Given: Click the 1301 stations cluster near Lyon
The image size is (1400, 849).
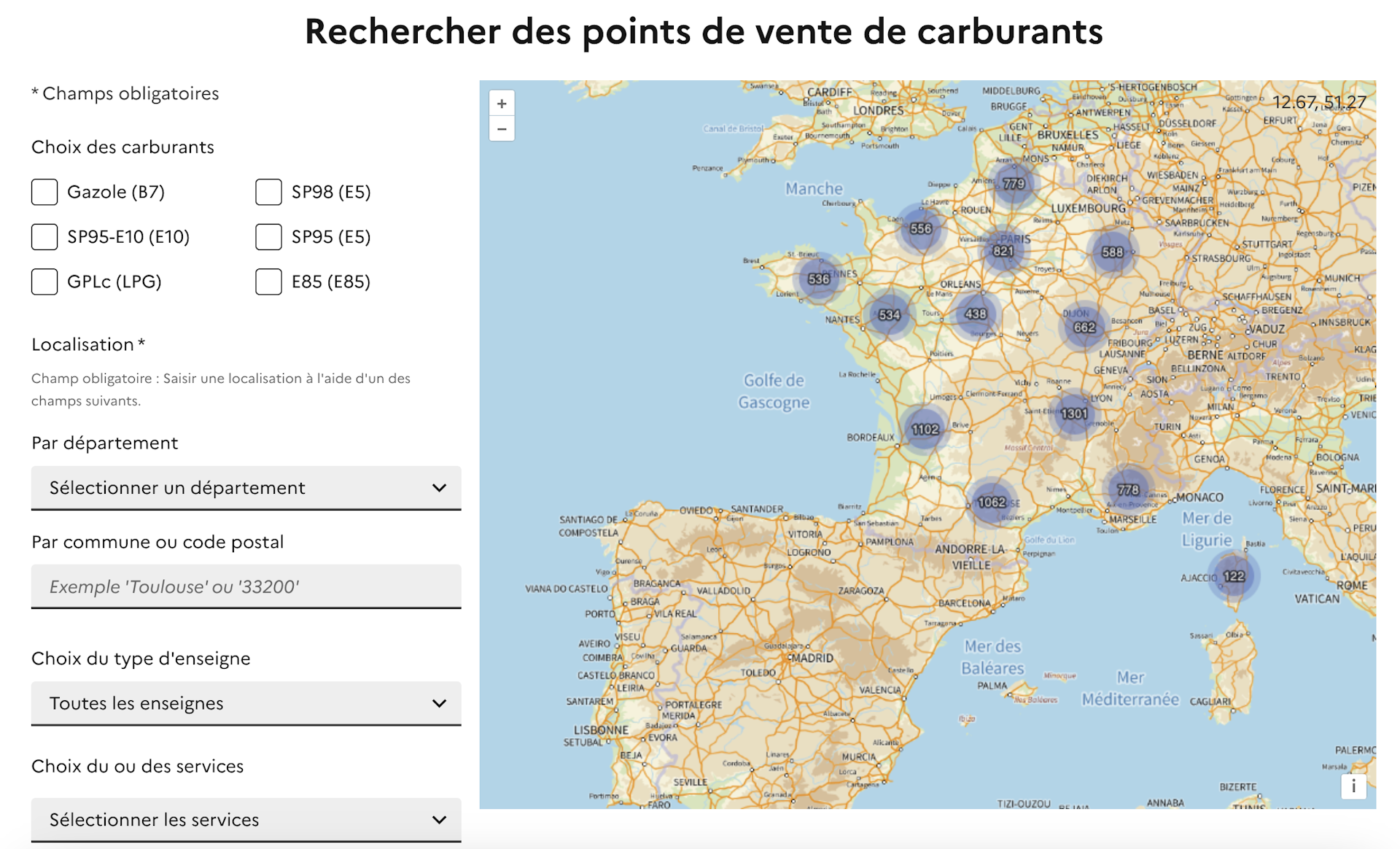Looking at the screenshot, I should (x=1074, y=414).
